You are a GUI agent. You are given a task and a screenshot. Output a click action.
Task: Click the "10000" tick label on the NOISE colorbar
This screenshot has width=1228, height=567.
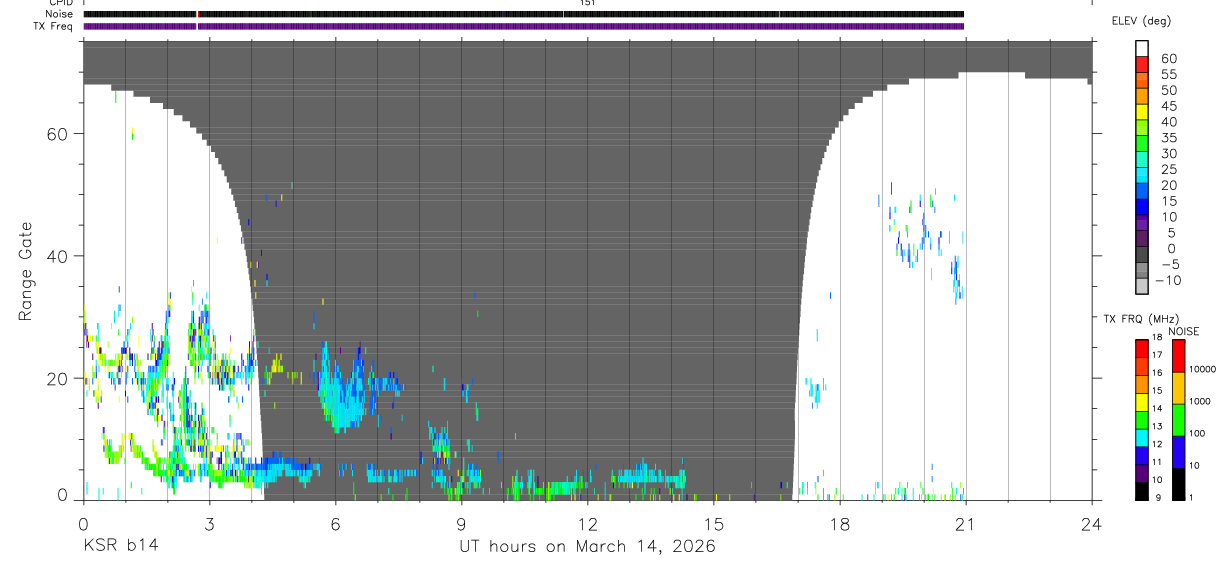(1203, 369)
